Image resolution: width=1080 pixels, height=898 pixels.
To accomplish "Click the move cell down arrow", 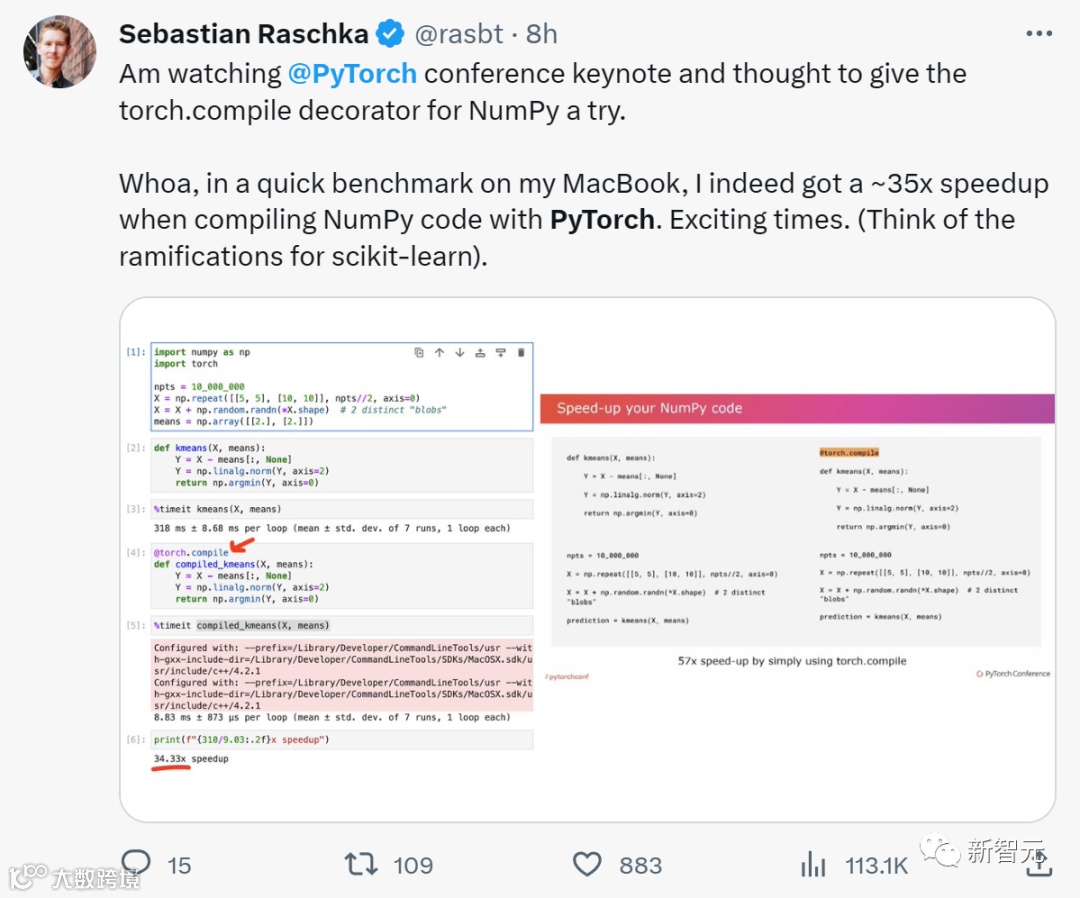I will coord(459,353).
